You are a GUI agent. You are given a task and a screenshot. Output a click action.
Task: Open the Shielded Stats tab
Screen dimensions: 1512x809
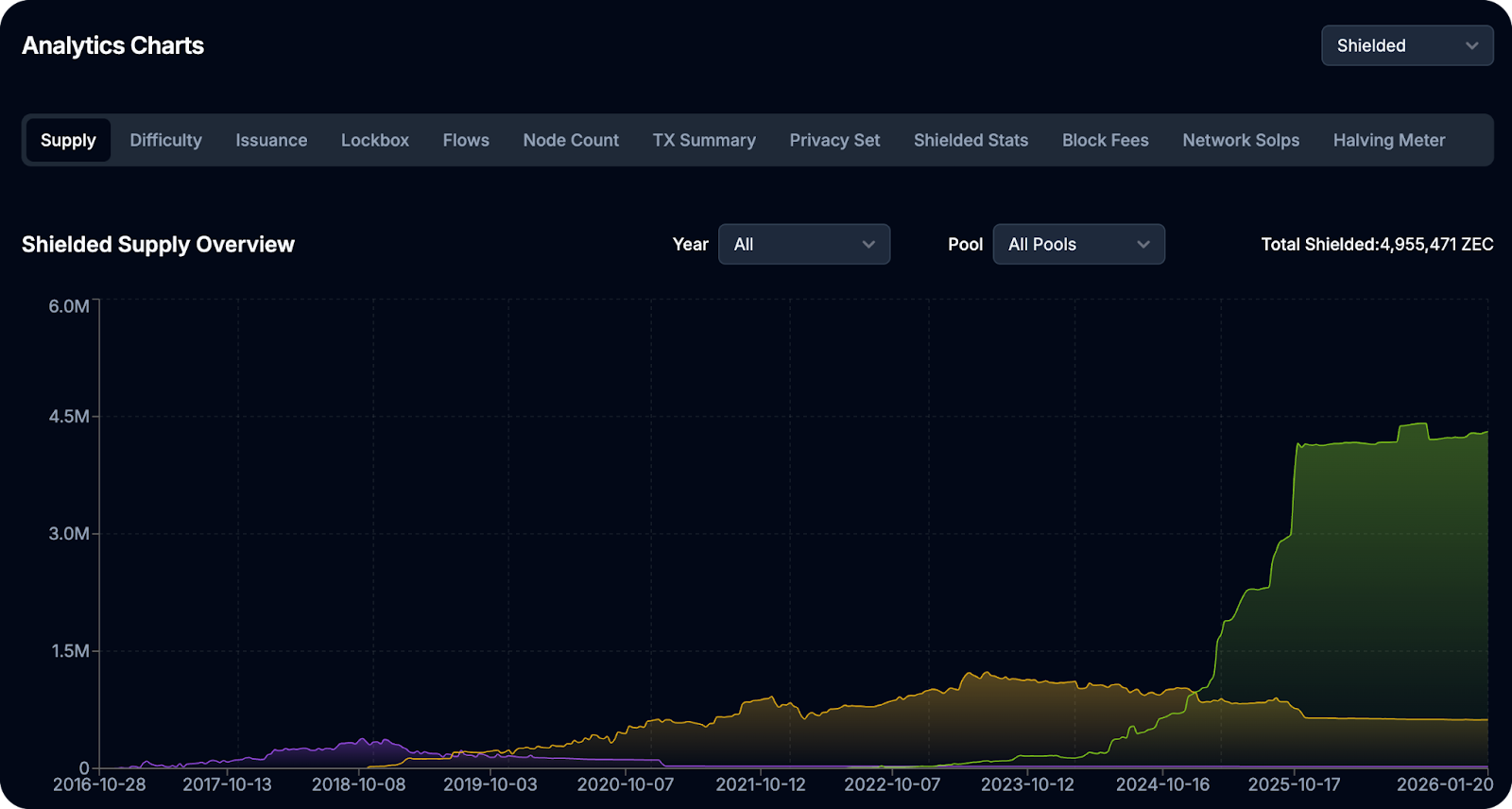971,140
